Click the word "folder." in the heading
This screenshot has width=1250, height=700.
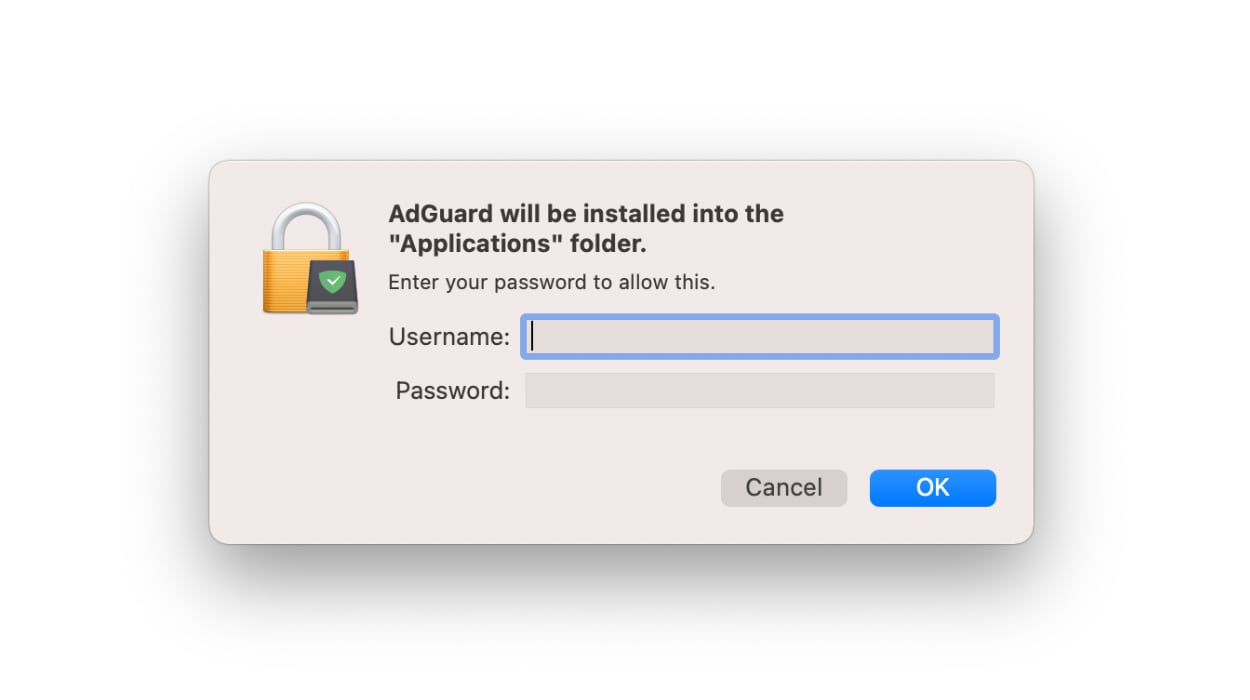tap(608, 243)
